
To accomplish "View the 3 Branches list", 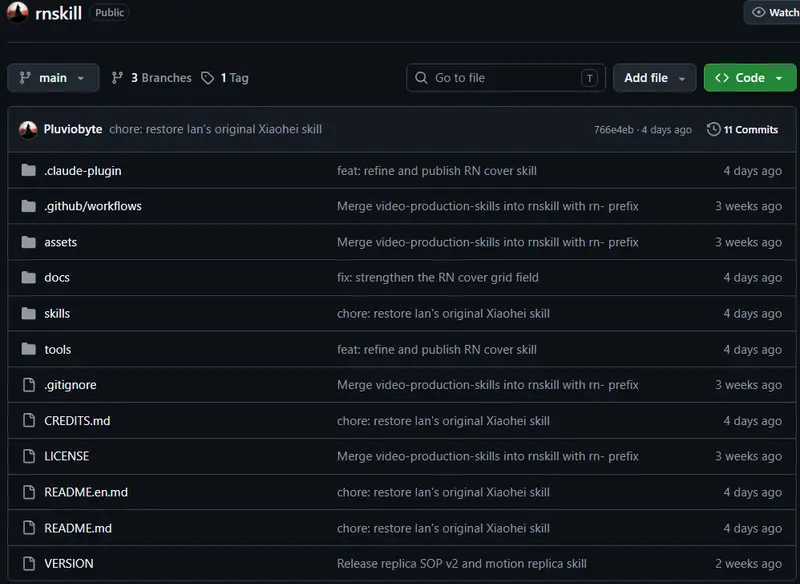I will coord(152,78).
